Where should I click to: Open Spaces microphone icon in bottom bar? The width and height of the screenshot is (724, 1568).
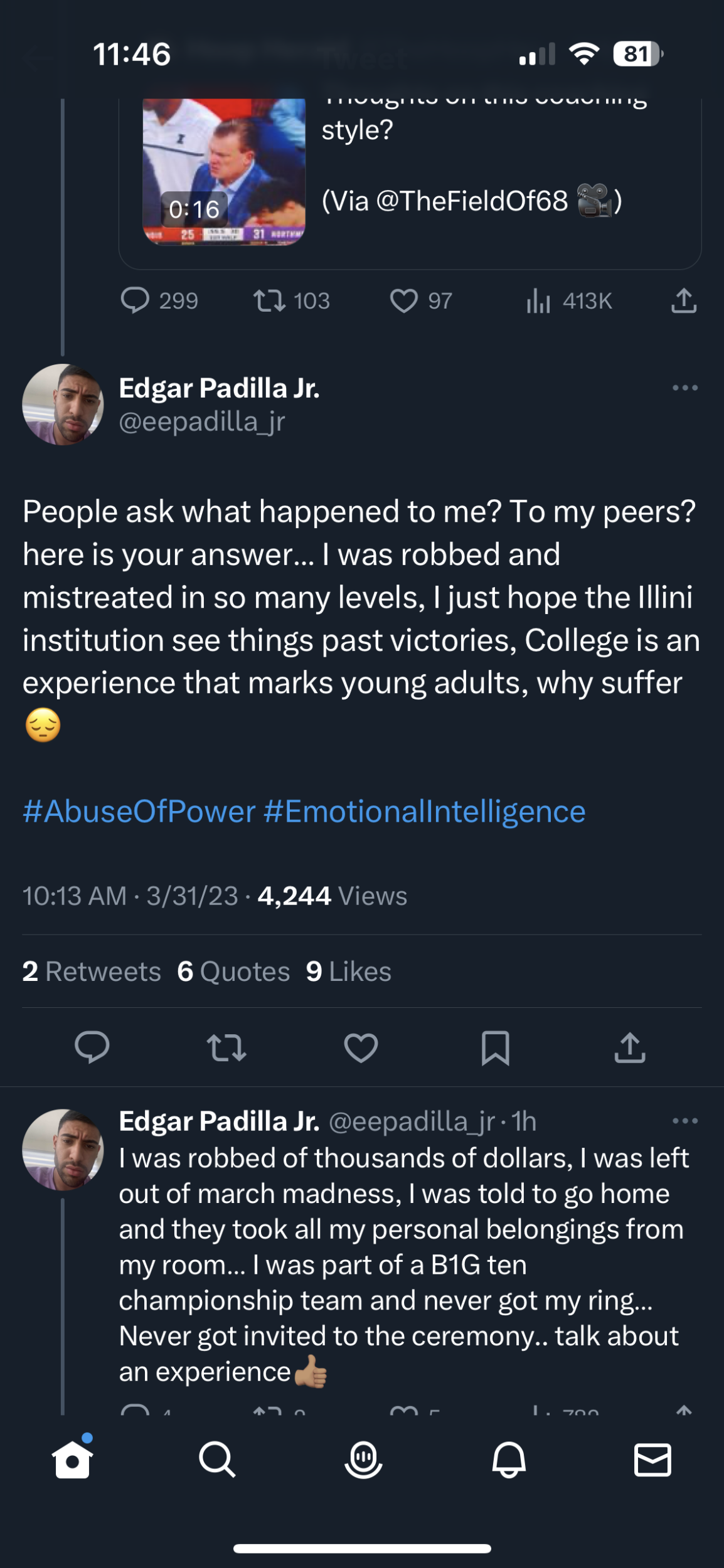coord(363,1459)
